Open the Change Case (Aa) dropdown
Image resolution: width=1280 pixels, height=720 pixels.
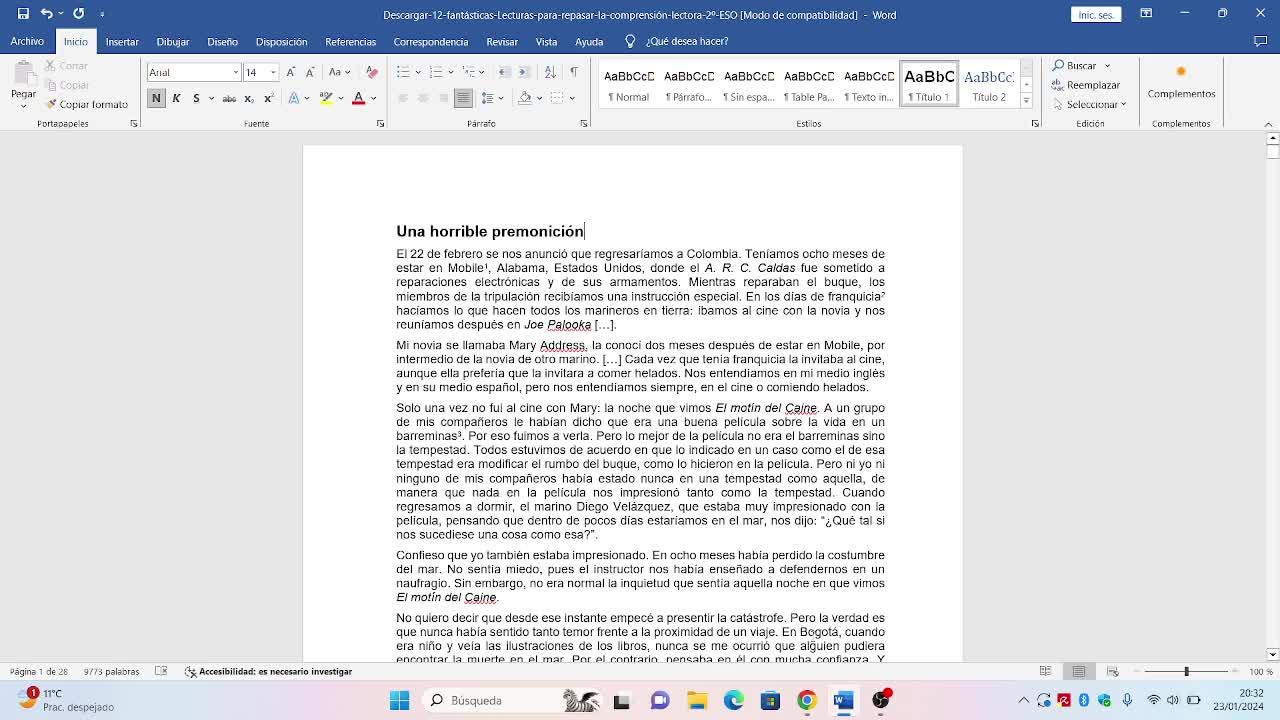click(x=339, y=72)
